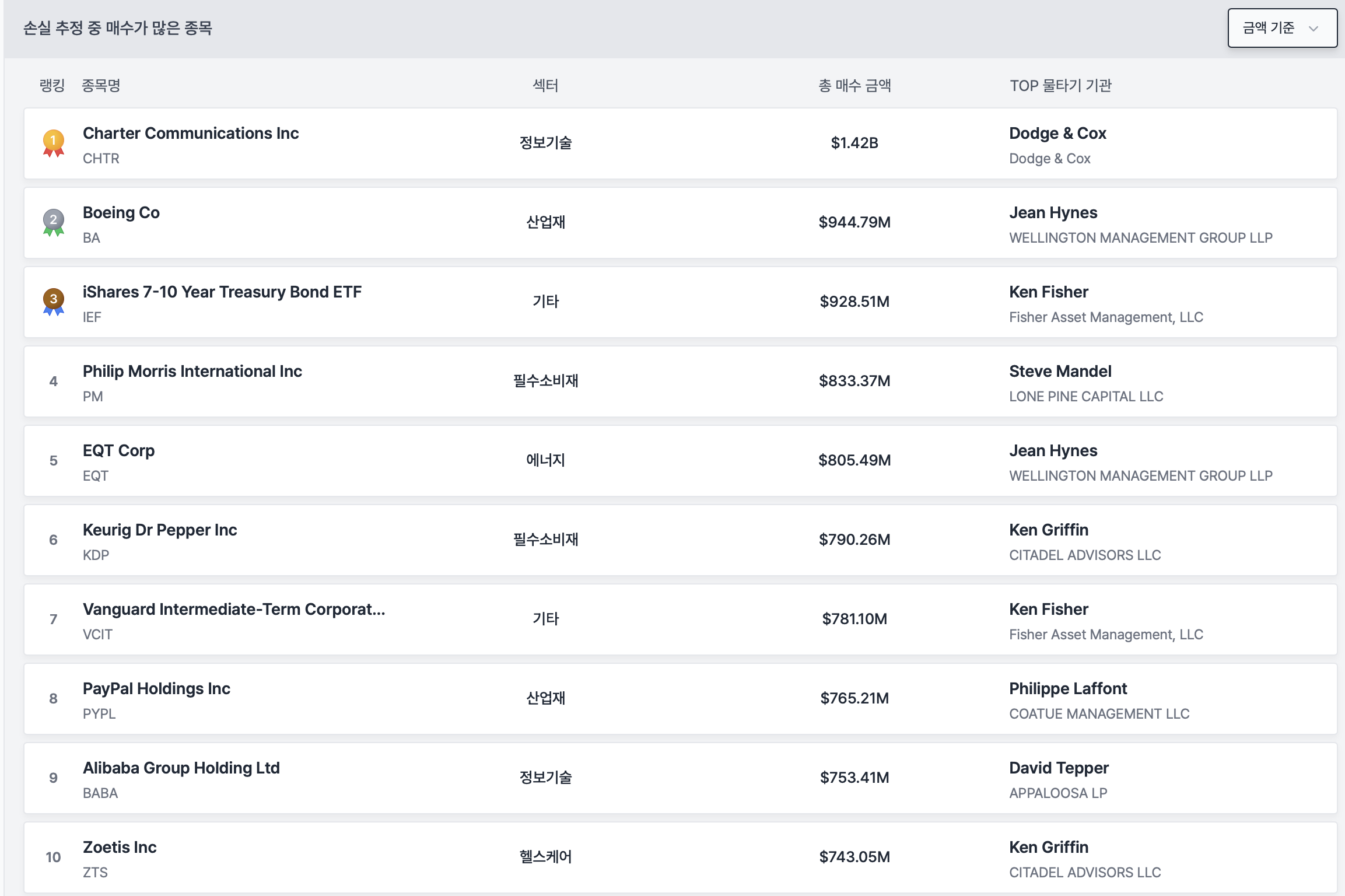Open Charter Communications Inc stock row

tap(190, 134)
